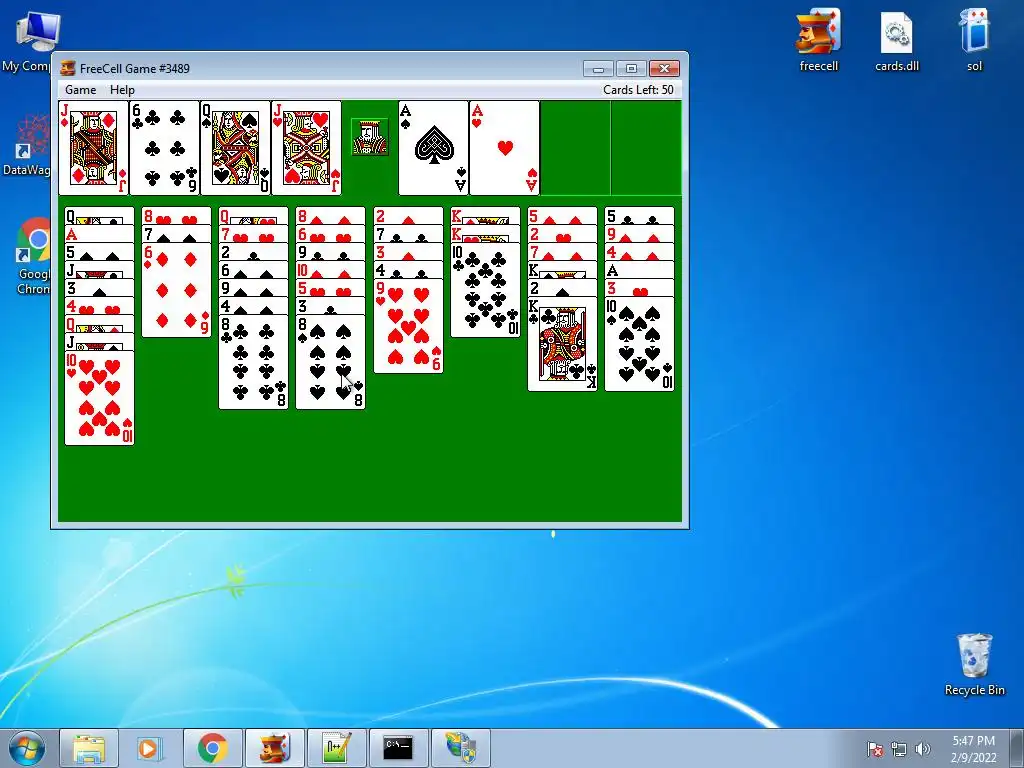Close the FreeCell window

664,69
